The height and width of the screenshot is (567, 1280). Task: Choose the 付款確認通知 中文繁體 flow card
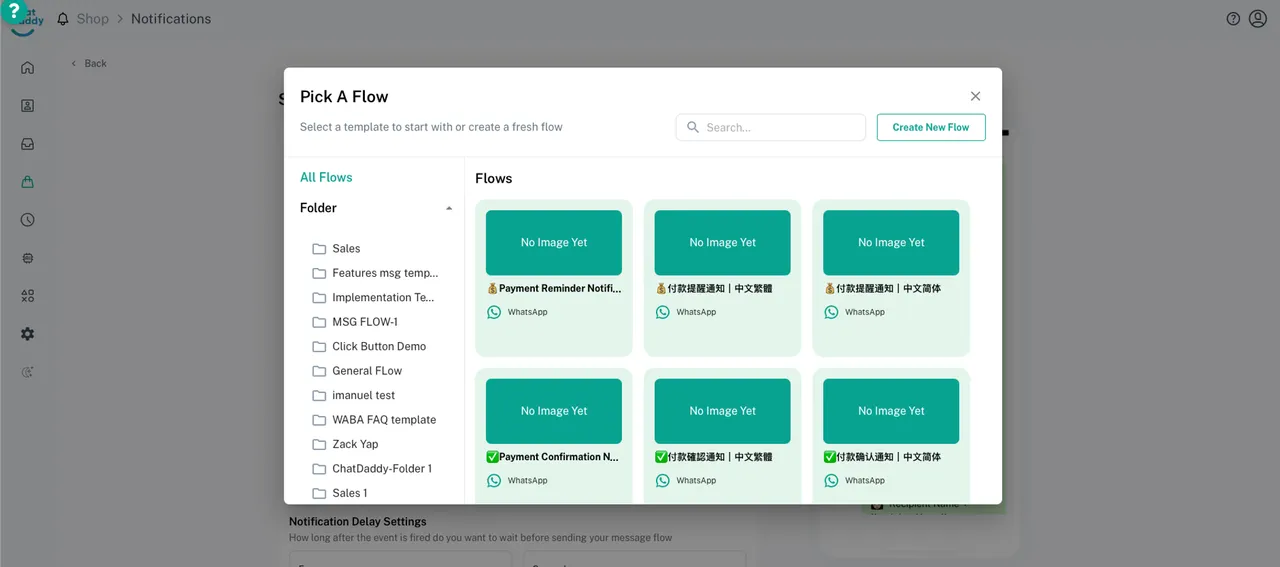tap(722, 430)
